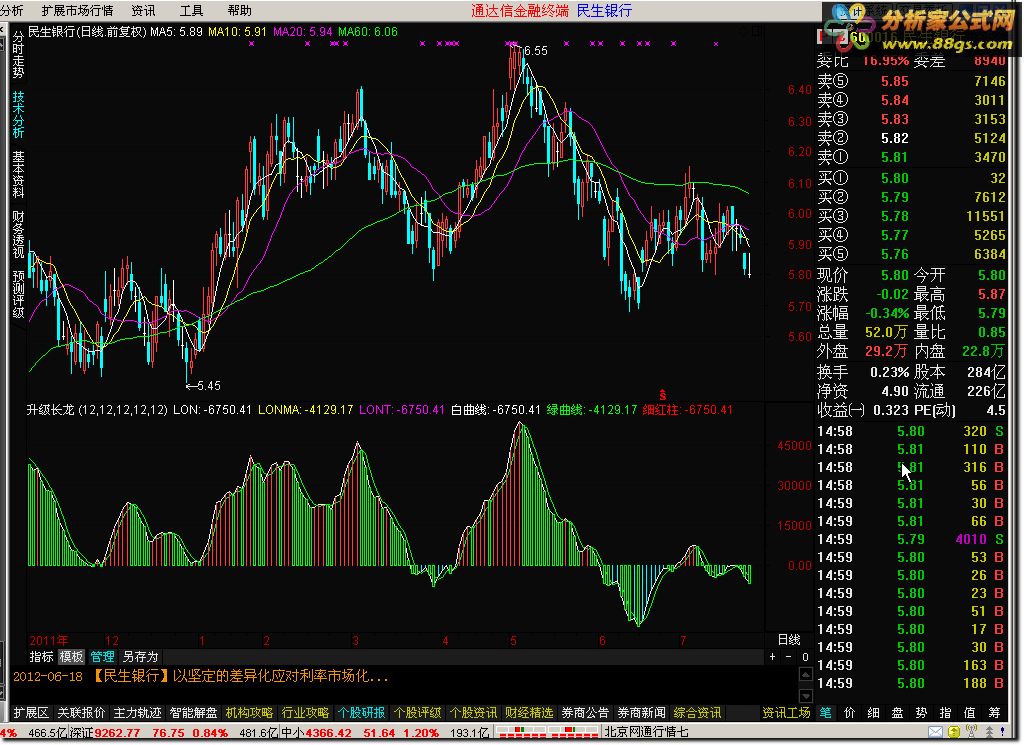Screen dimensions: 1024x745
Task: Click the 模板 button
Action: tap(71, 657)
